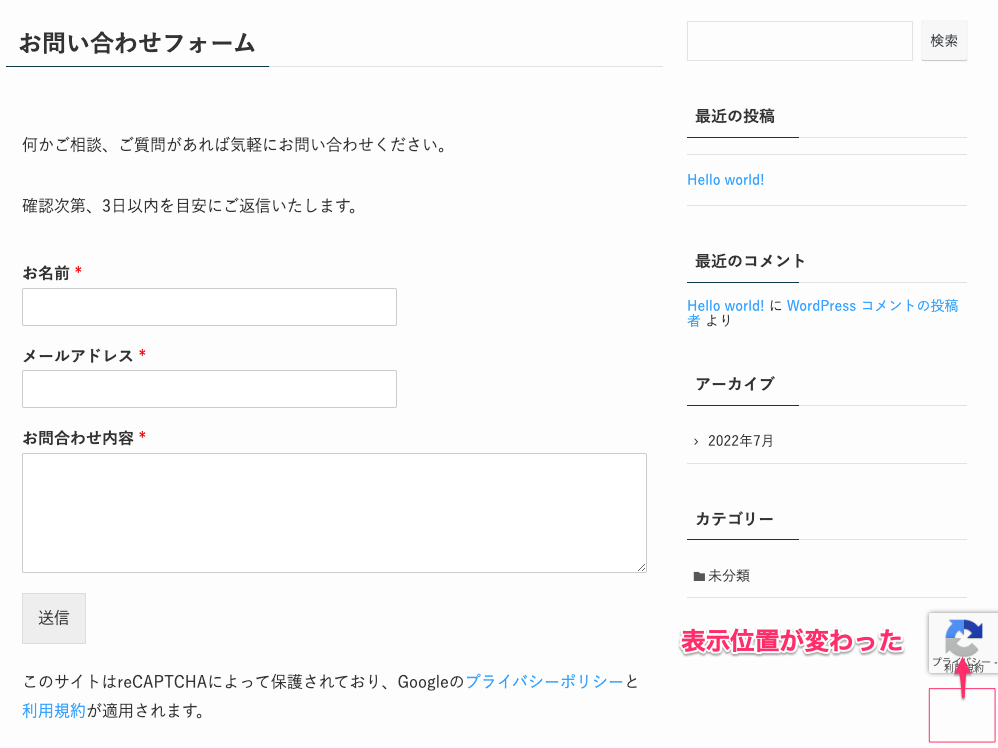Click the chevron next to 2022年7月

696,441
